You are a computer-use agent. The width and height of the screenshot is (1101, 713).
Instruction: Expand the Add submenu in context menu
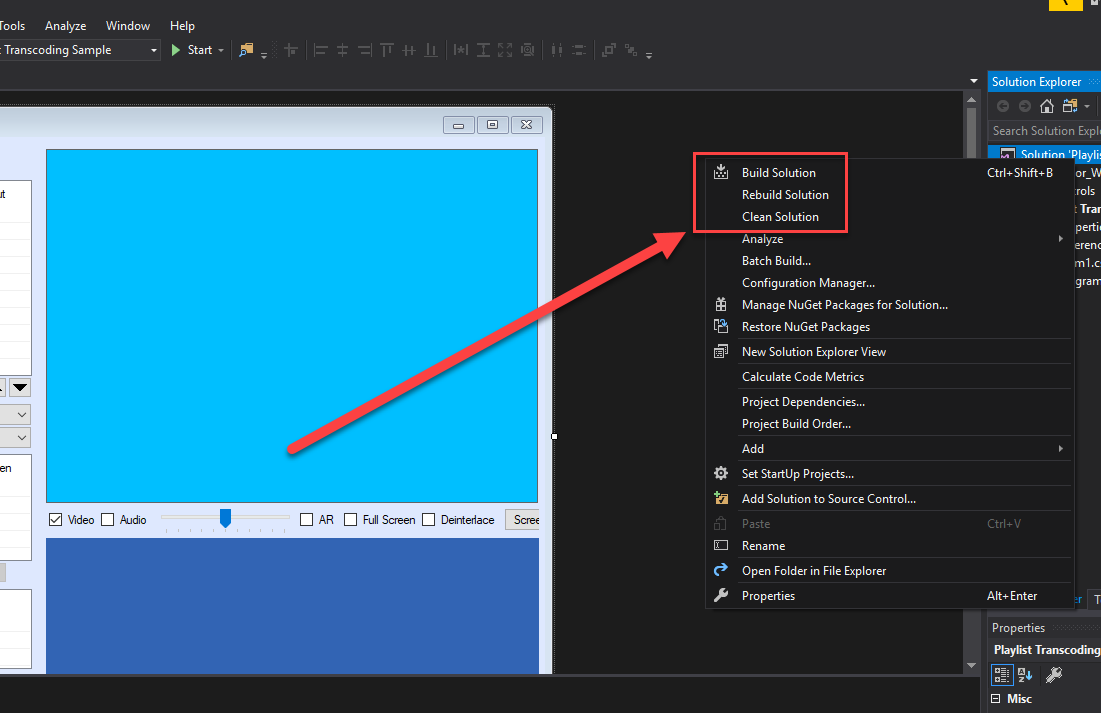click(x=1061, y=449)
